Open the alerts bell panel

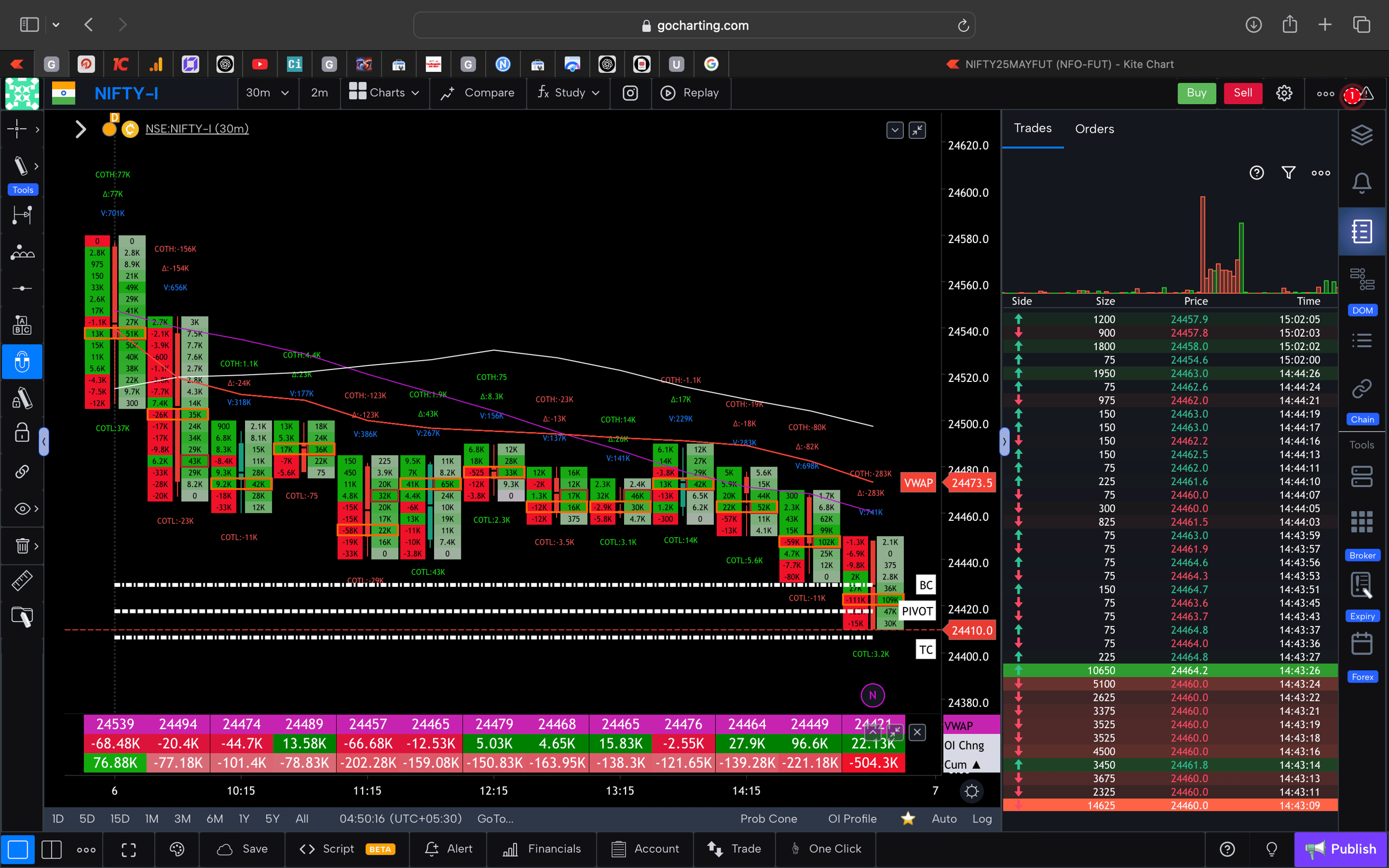(x=1363, y=182)
